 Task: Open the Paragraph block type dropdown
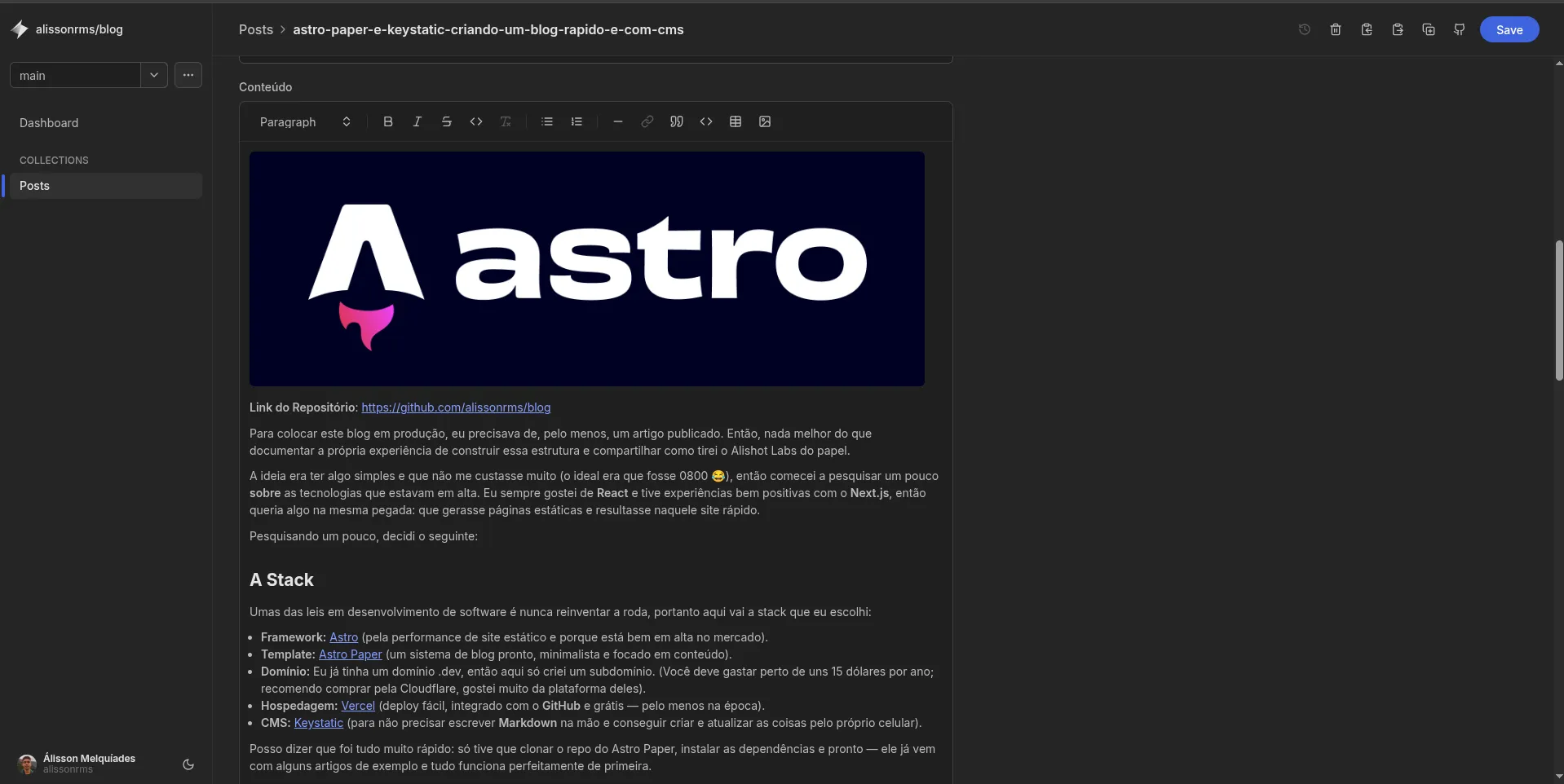[305, 121]
